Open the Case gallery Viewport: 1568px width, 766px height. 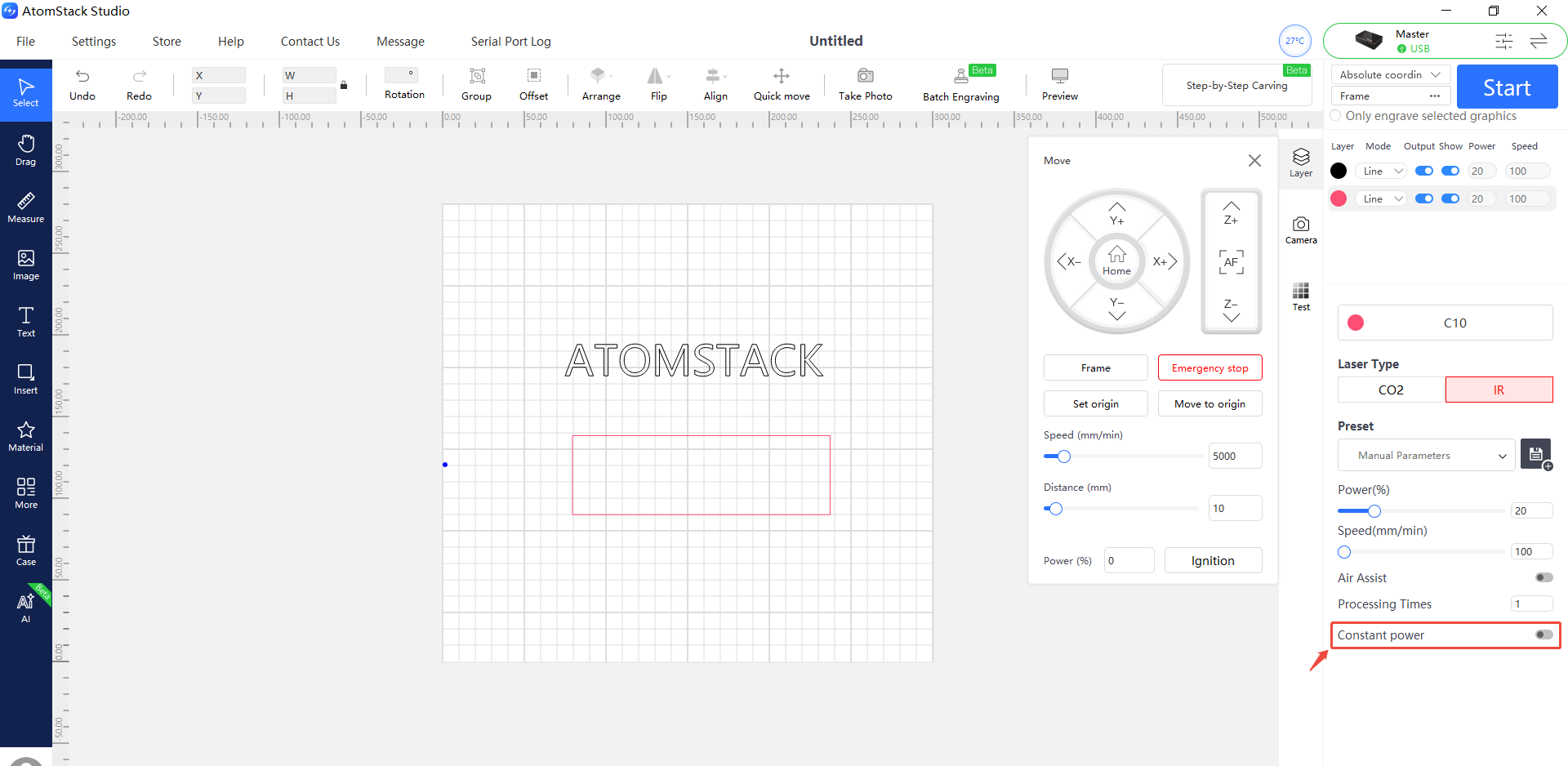26,550
